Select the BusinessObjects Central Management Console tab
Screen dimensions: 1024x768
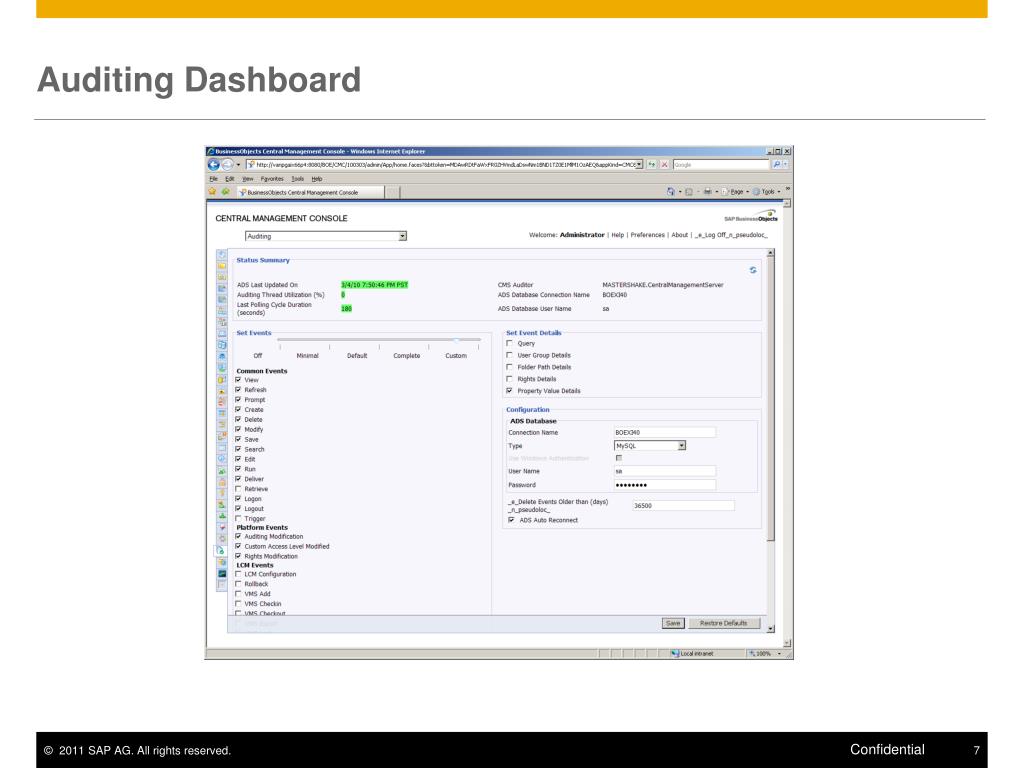coord(310,192)
